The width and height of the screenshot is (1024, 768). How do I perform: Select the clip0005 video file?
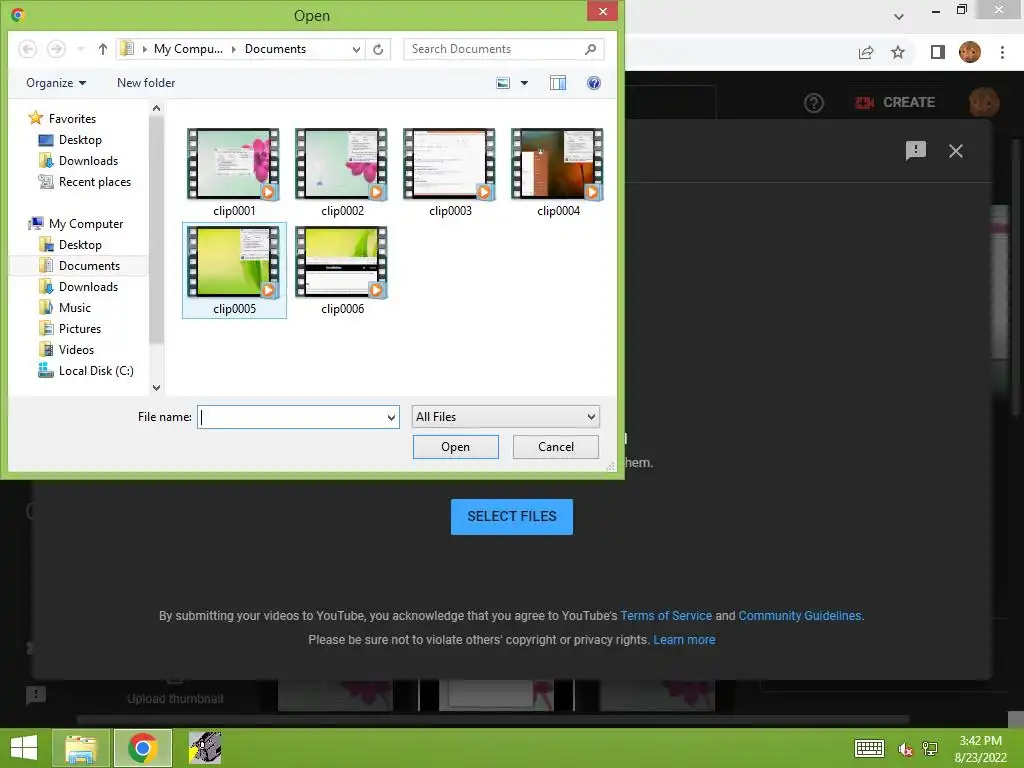coord(234,270)
